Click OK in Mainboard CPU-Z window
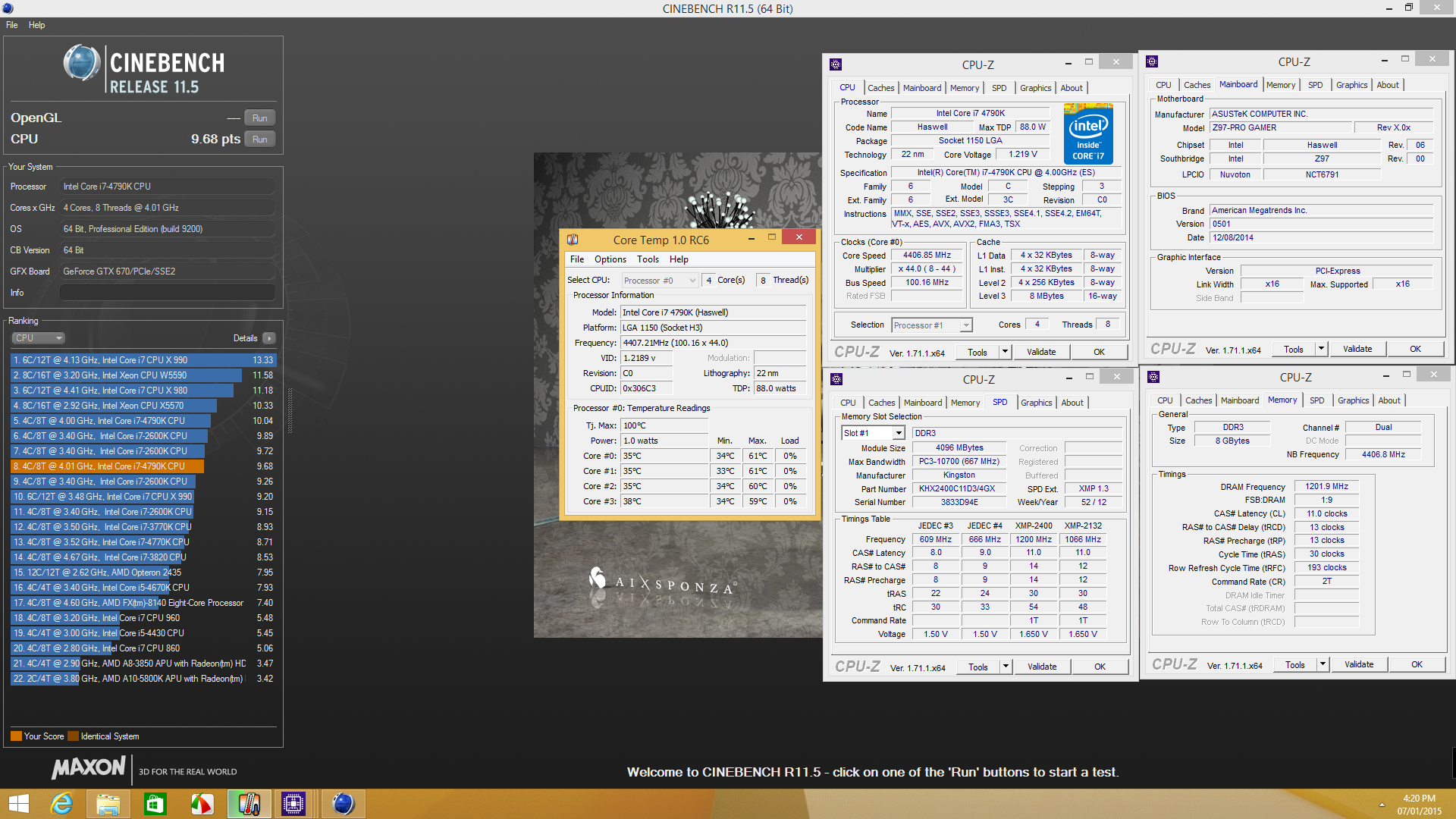 [x=1415, y=349]
